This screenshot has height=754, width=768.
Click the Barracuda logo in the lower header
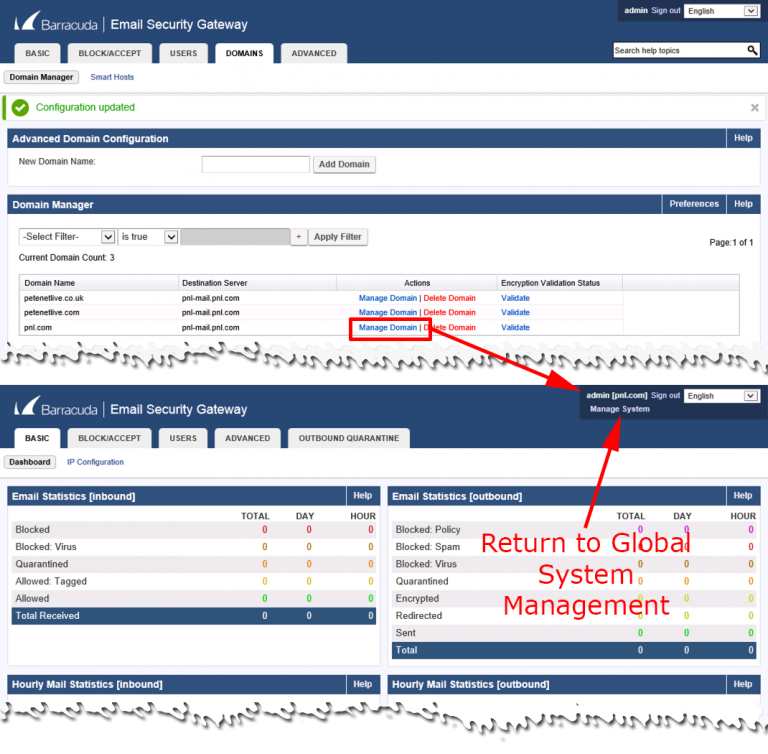point(56,408)
